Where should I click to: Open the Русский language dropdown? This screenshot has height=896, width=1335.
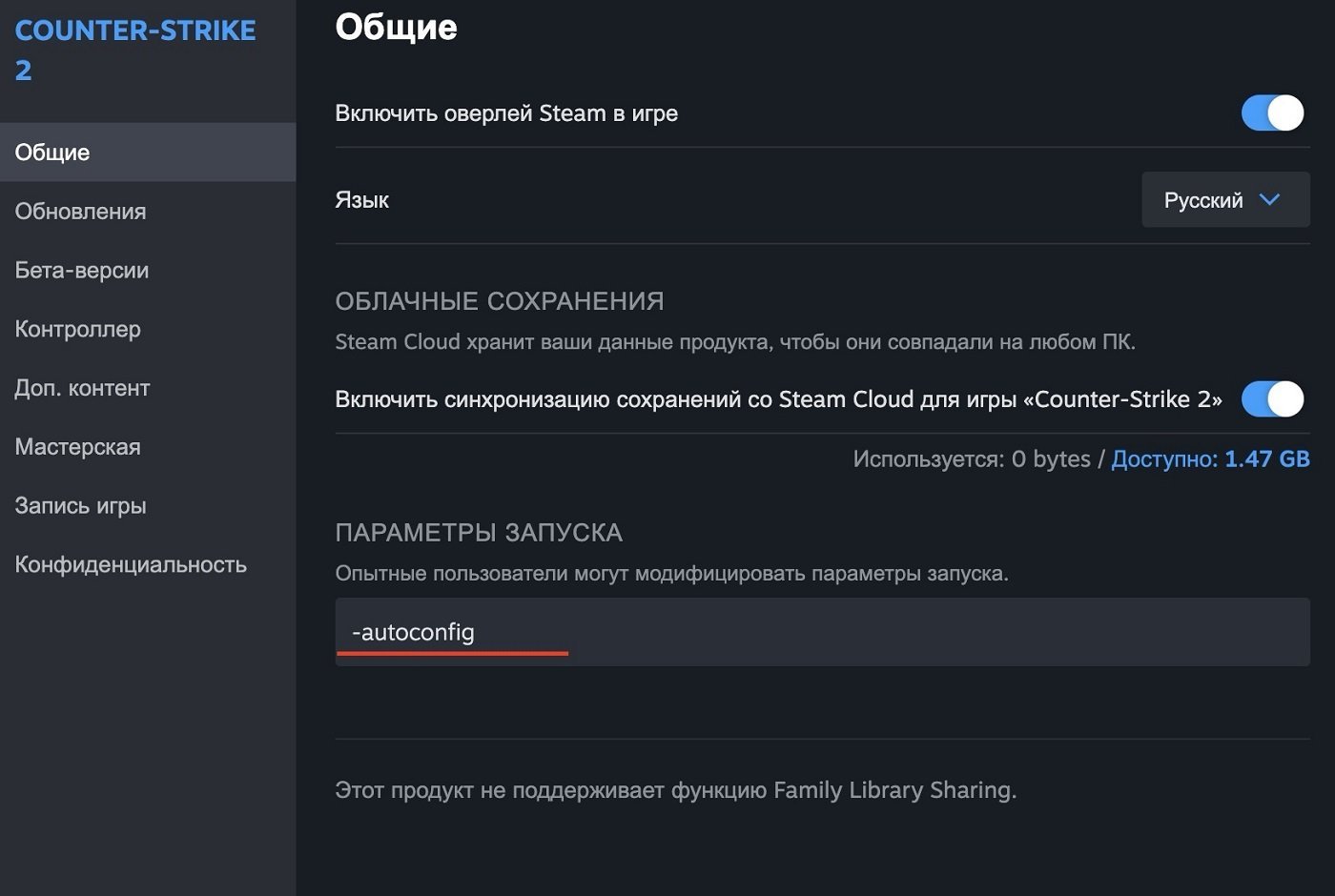[1225, 200]
